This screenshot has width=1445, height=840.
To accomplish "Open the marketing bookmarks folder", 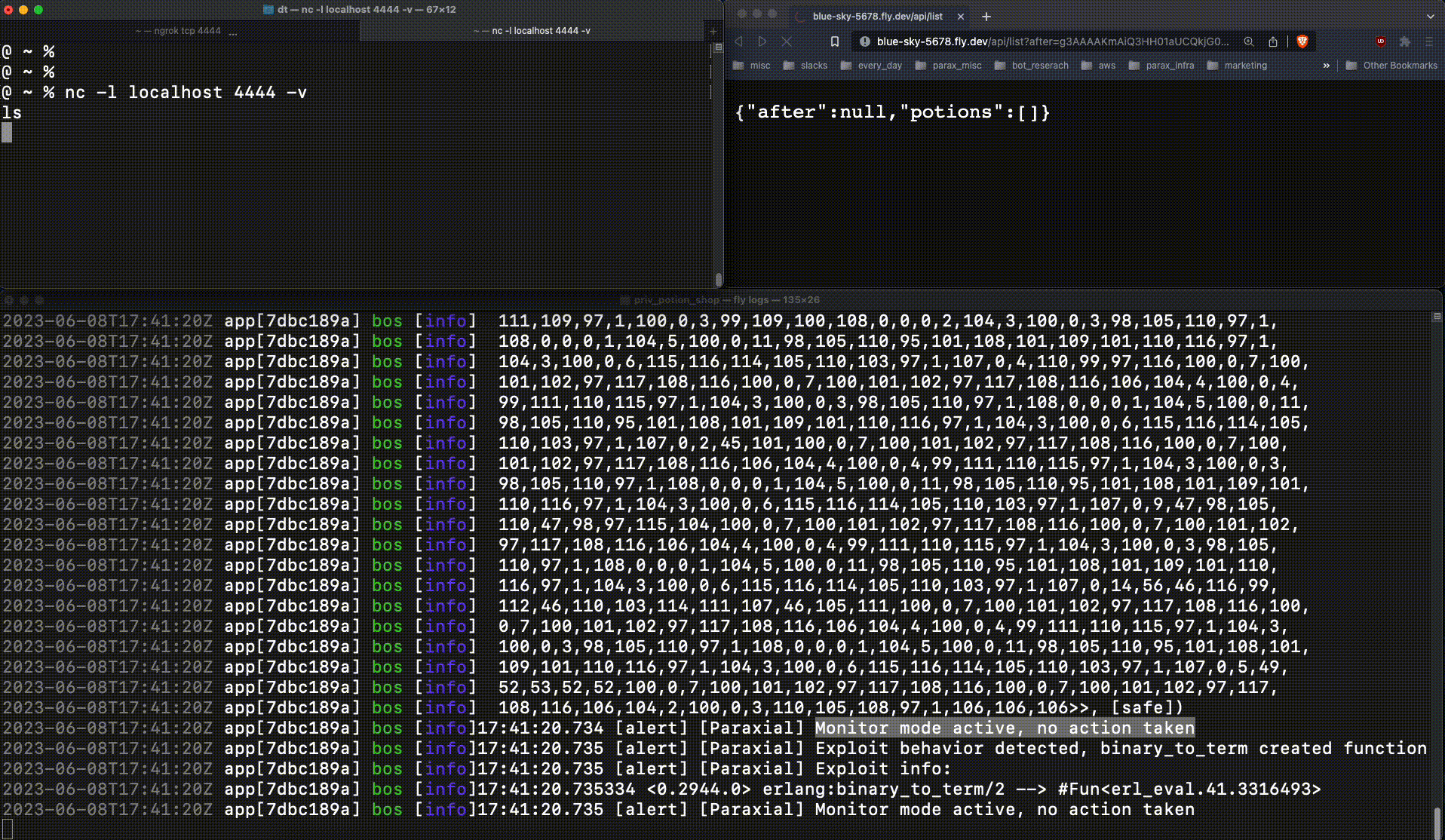I will click(x=1237, y=66).
